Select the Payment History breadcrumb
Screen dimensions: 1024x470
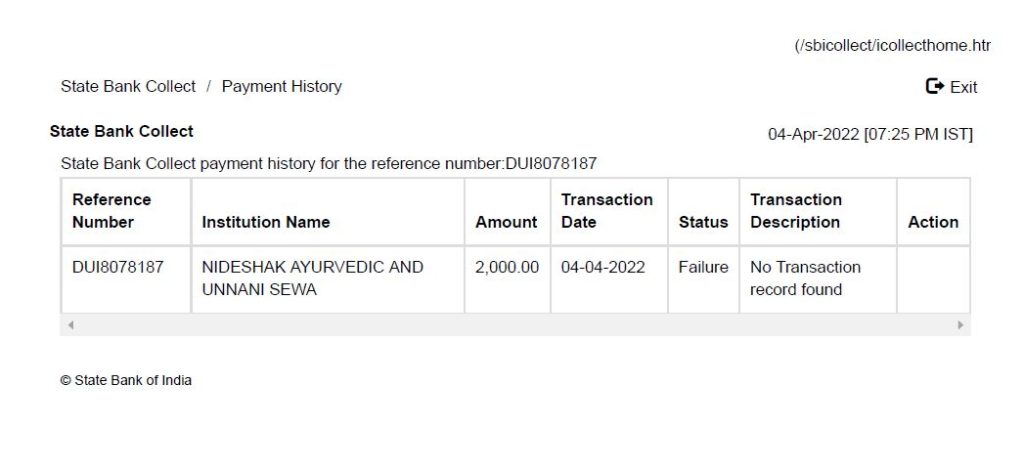point(282,87)
